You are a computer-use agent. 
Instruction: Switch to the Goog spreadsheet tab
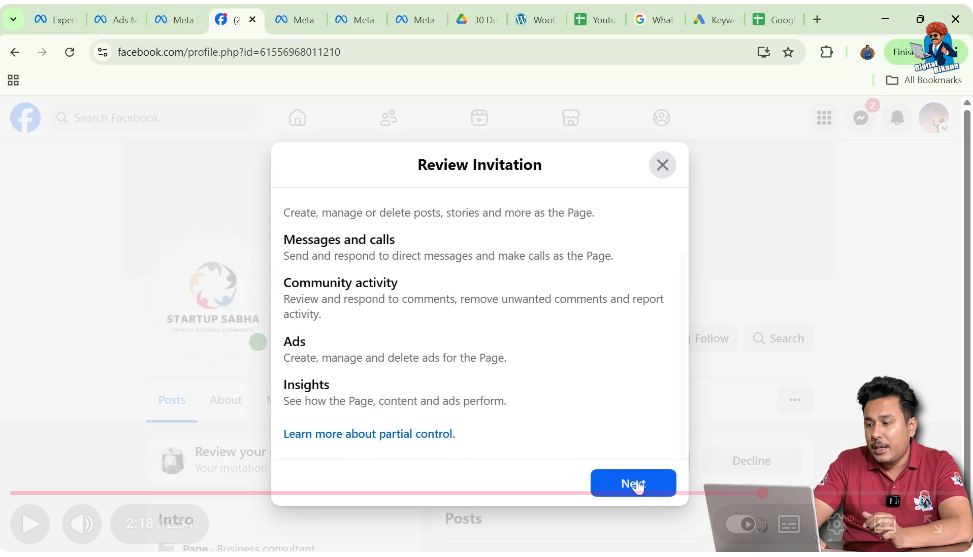tap(774, 19)
